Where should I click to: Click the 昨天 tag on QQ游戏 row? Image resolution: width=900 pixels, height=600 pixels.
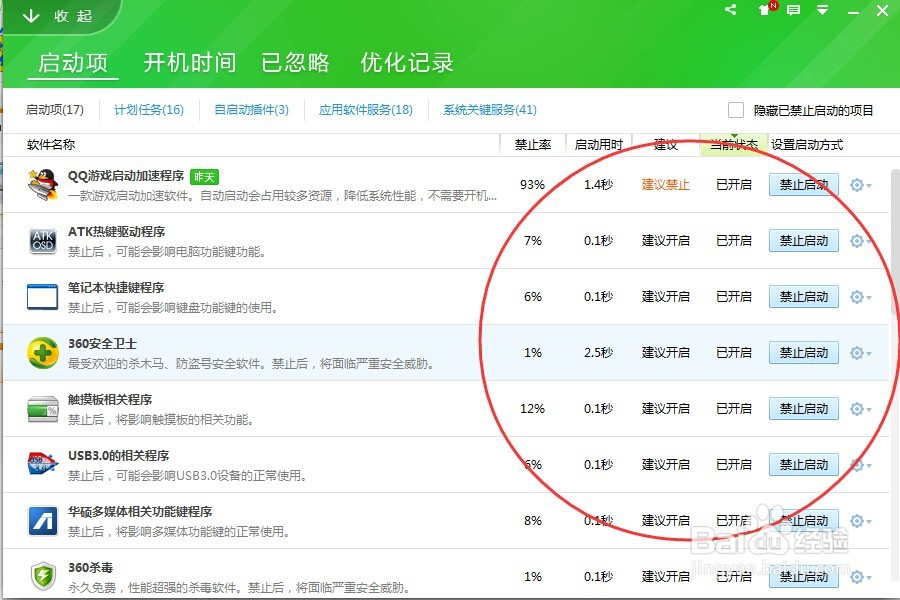click(204, 177)
